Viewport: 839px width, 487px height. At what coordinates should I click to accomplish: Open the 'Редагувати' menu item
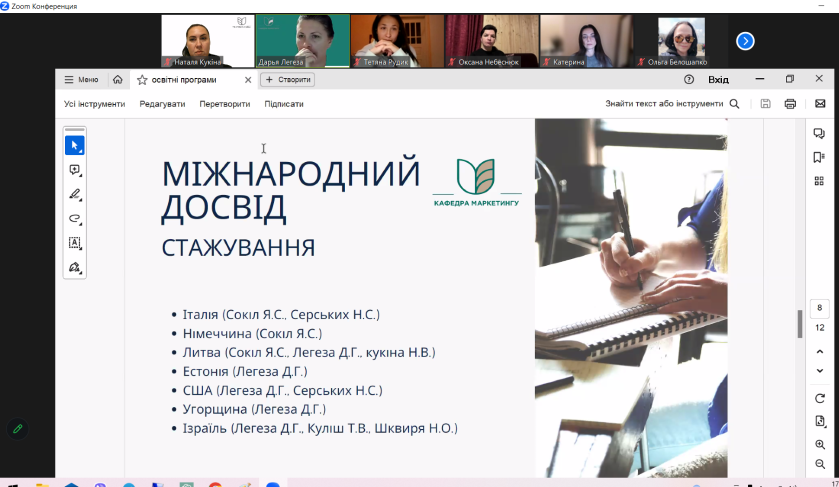coord(162,104)
